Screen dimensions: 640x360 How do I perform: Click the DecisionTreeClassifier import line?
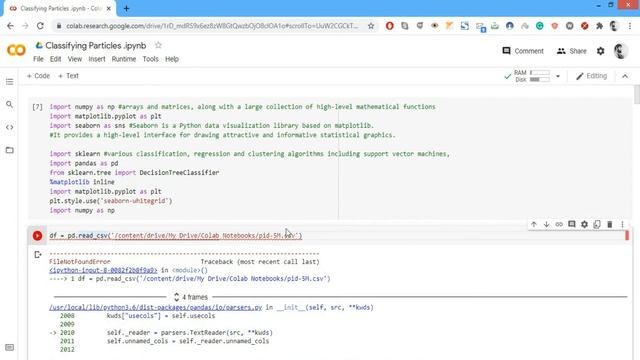point(134,173)
